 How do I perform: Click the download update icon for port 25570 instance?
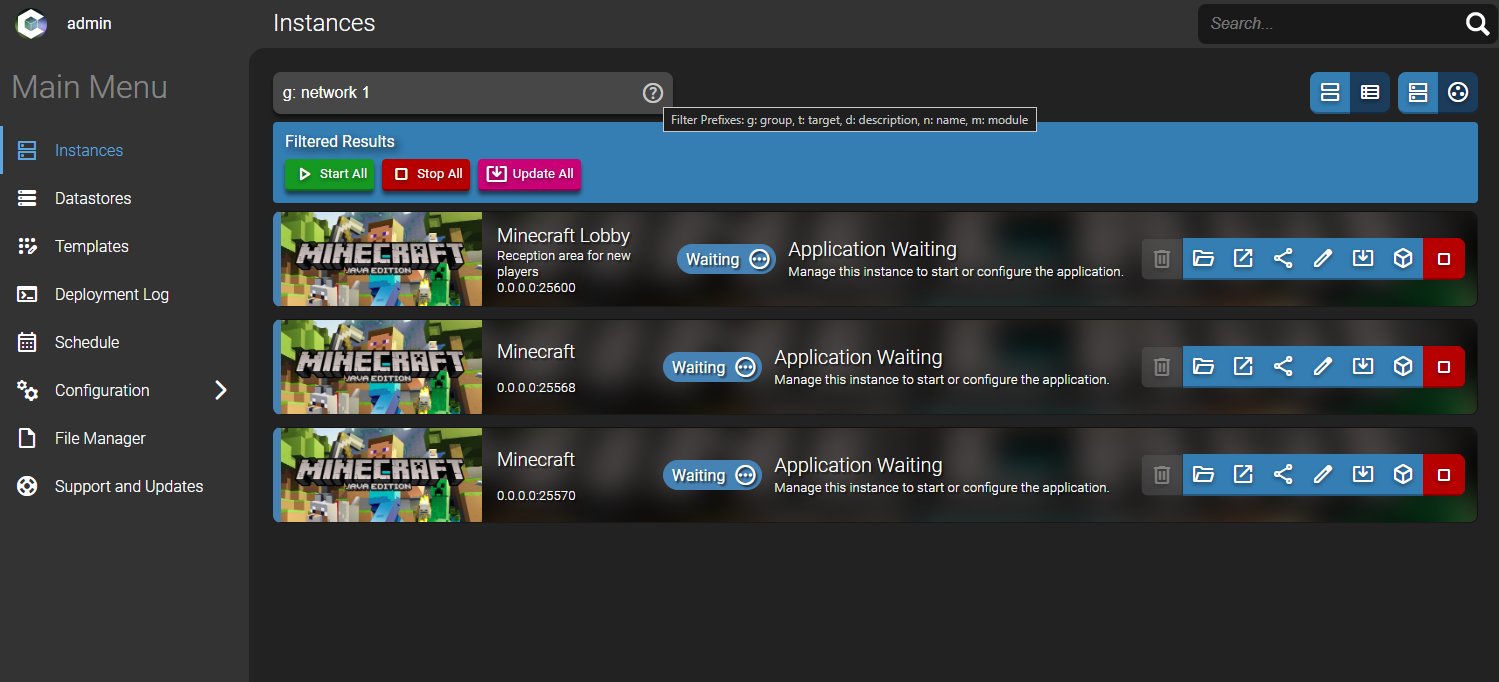pos(1363,475)
